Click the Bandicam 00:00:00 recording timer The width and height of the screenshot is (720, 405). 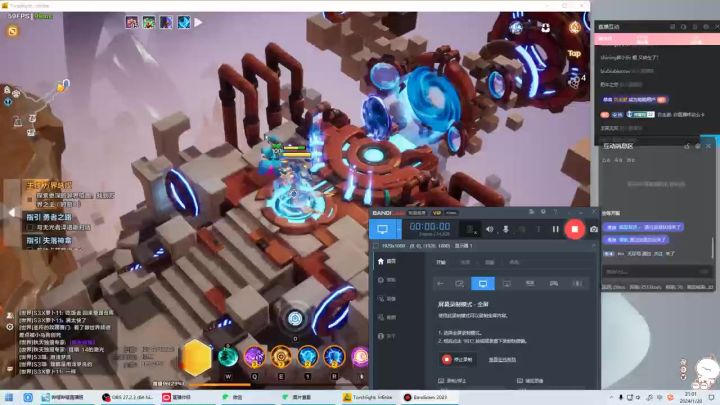pyautogui.click(x=430, y=226)
